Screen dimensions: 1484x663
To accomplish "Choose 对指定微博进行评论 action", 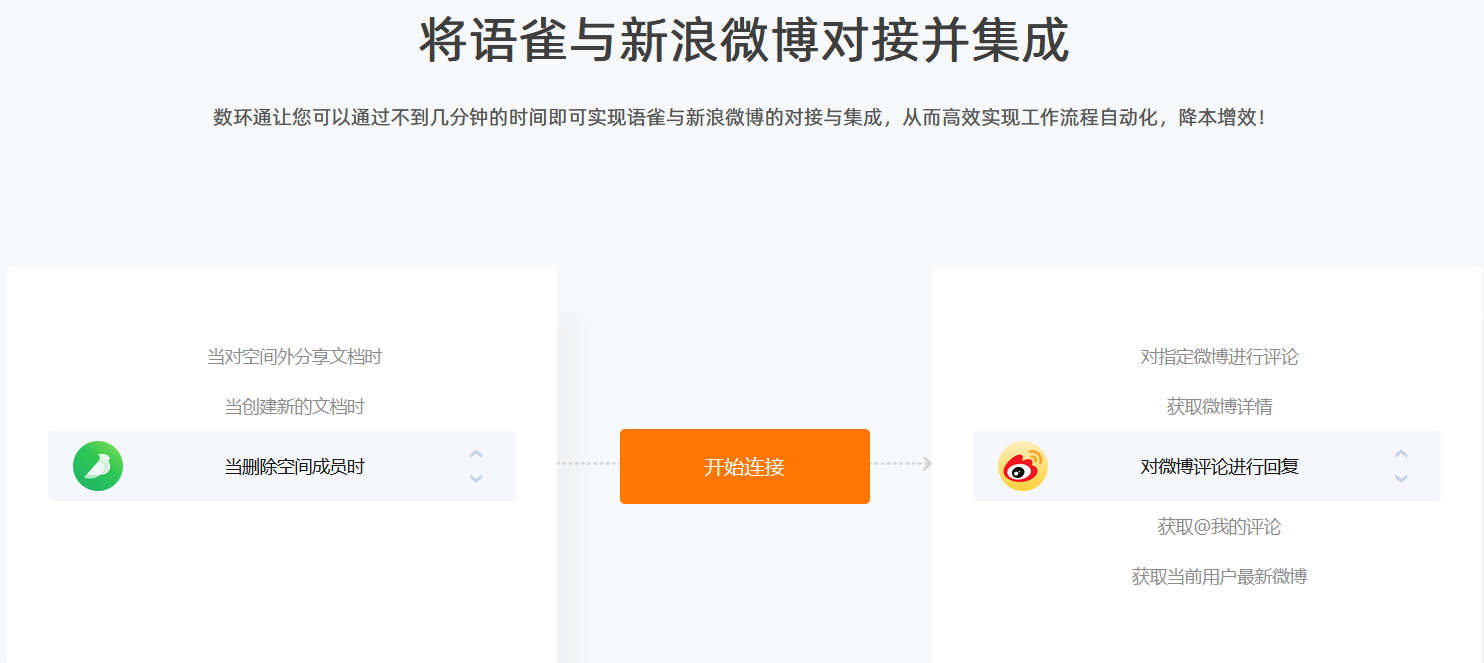I will pyautogui.click(x=1220, y=357).
